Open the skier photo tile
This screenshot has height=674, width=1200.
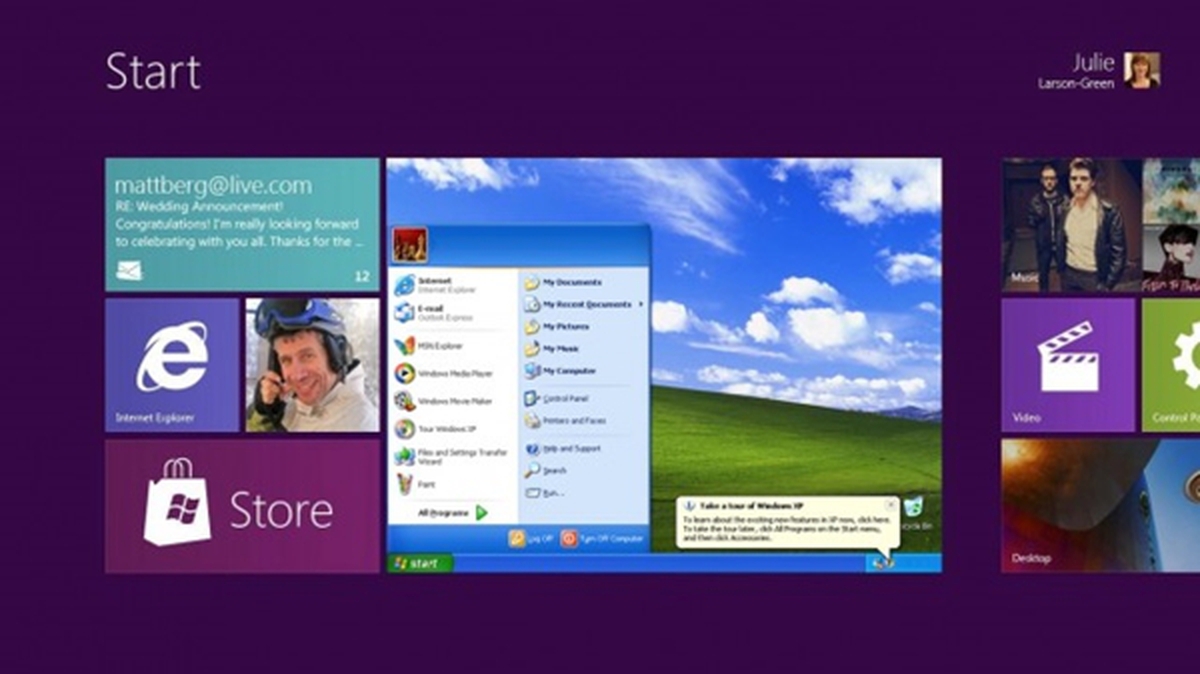click(313, 365)
